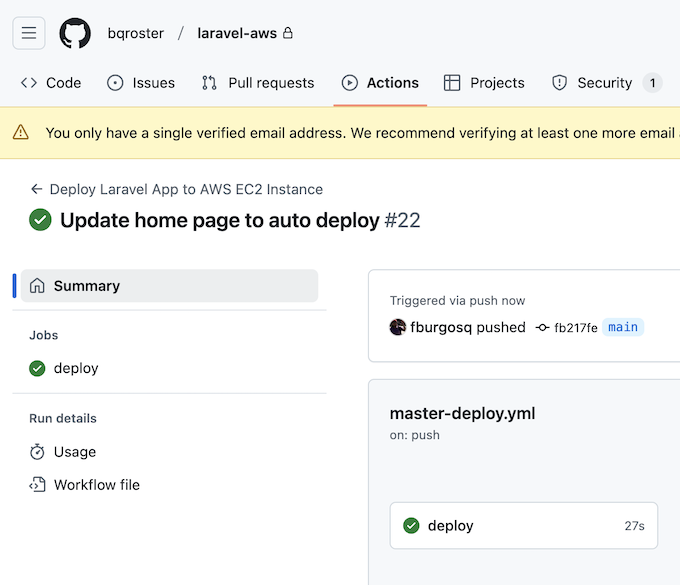Switch to the Code tab
The height and width of the screenshot is (585, 680).
[51, 83]
